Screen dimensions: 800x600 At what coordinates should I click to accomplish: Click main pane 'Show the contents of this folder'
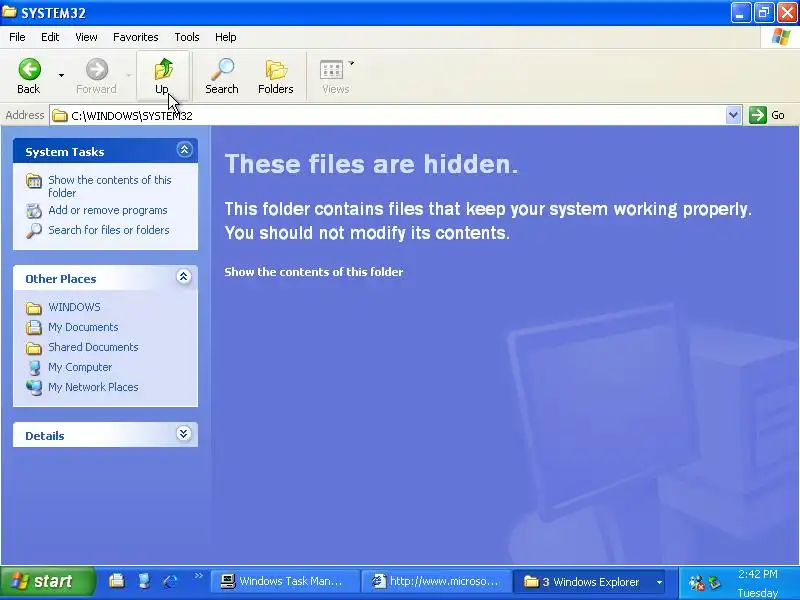click(x=314, y=272)
